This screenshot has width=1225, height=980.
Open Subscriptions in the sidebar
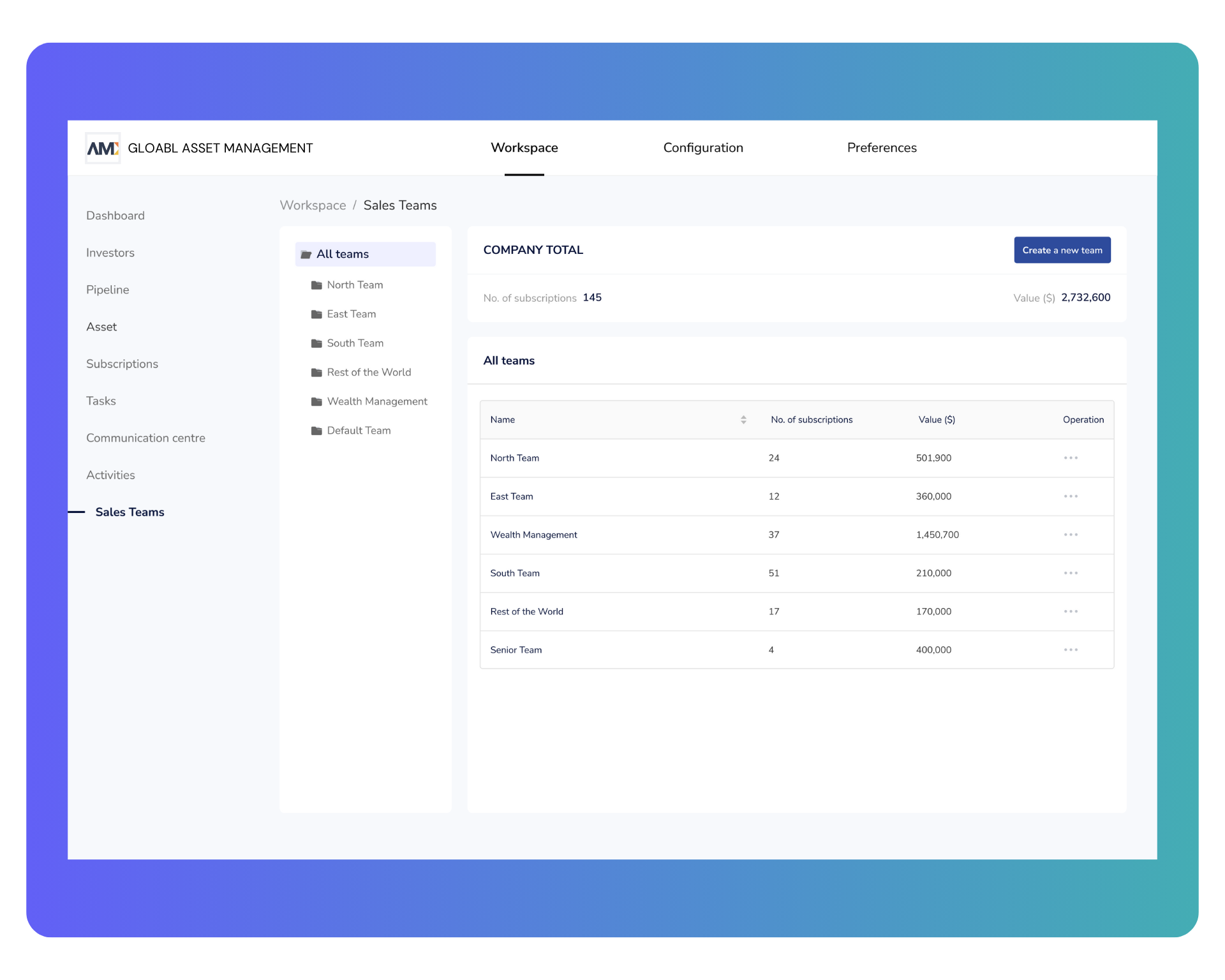point(122,364)
